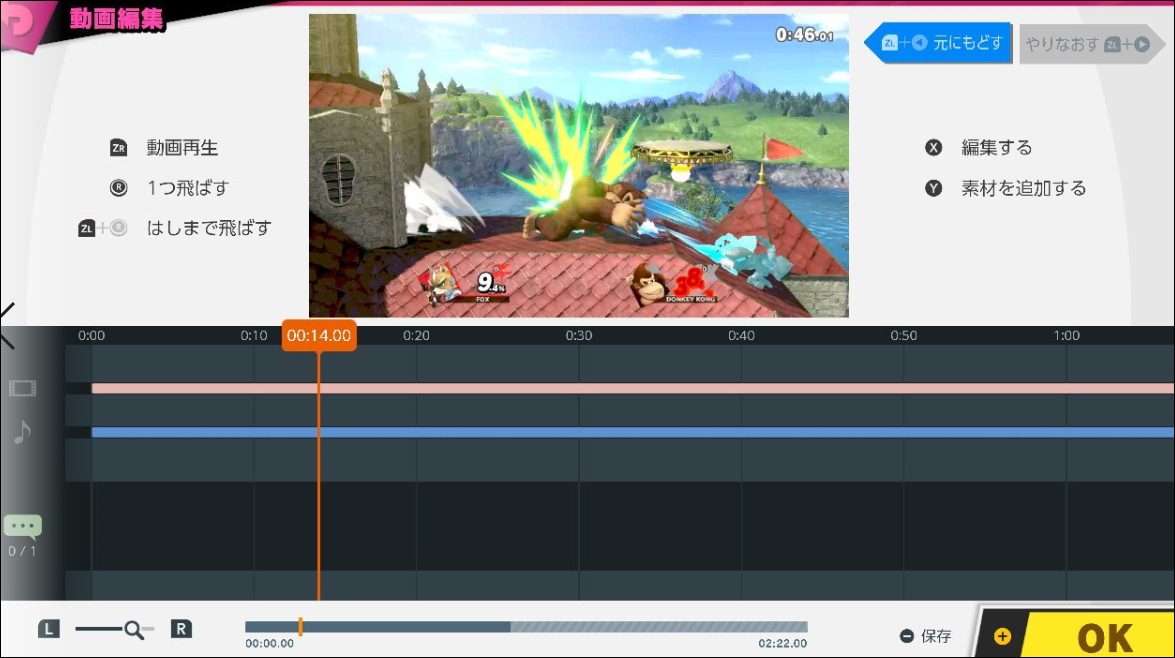Click the 00:00.00 start time label

pyautogui.click(x=270, y=644)
